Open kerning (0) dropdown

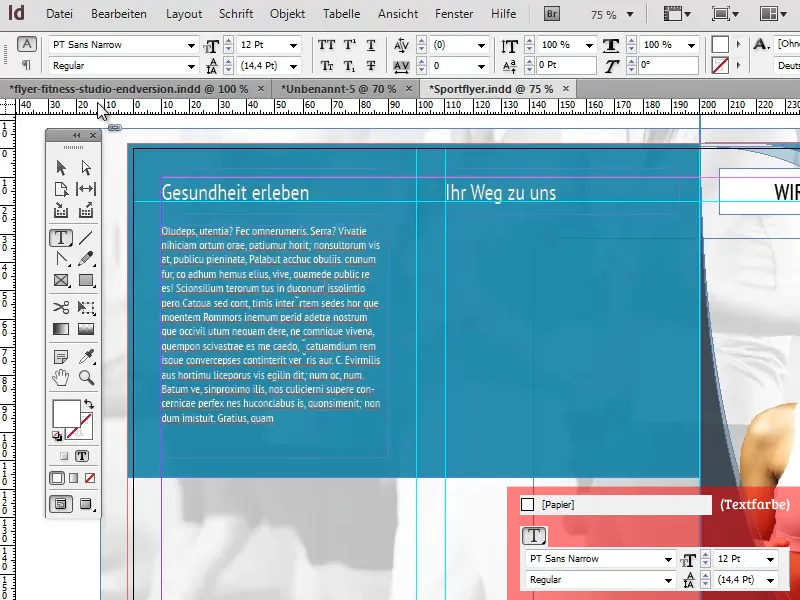click(x=481, y=45)
